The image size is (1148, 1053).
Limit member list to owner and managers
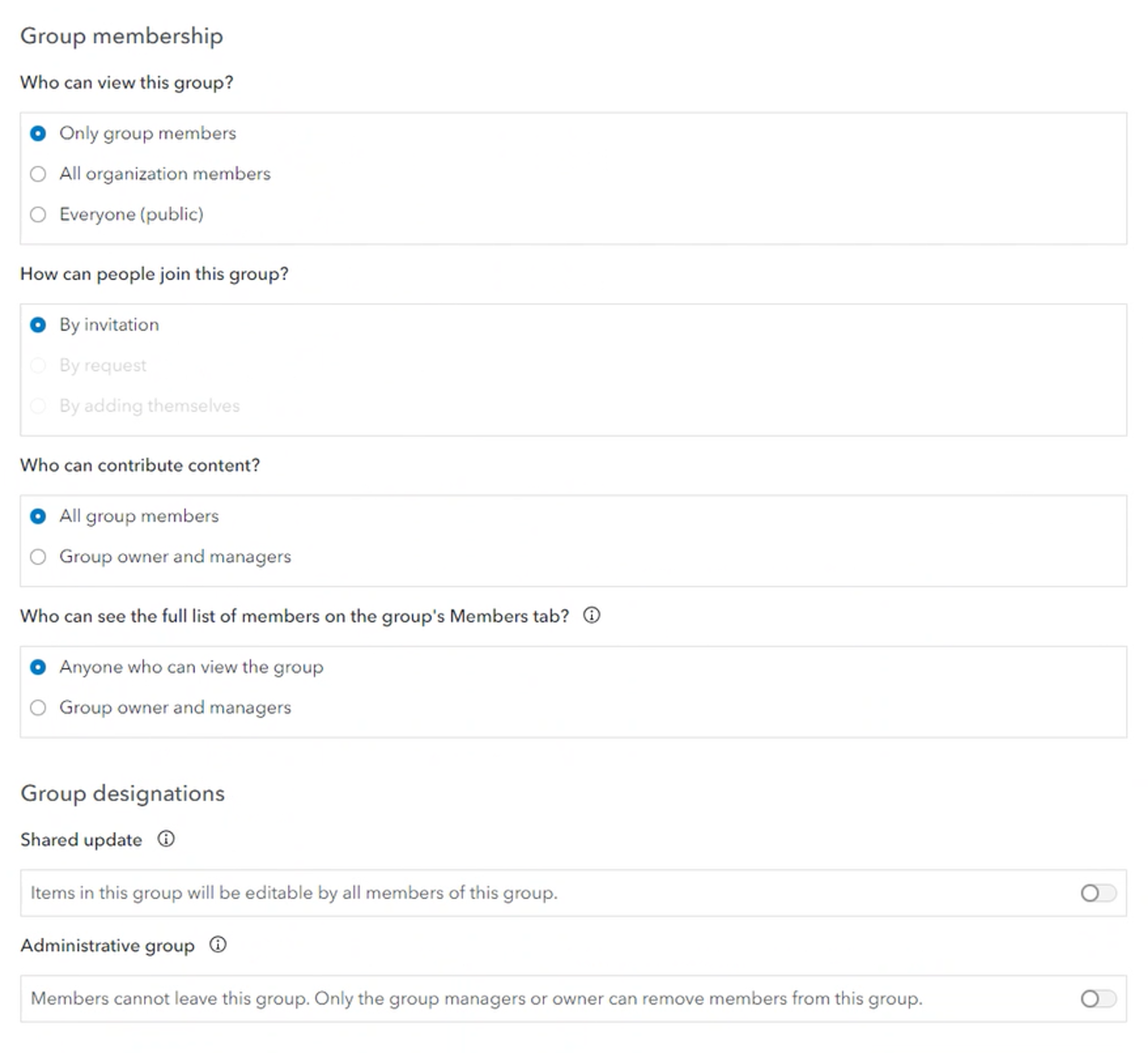coord(38,708)
